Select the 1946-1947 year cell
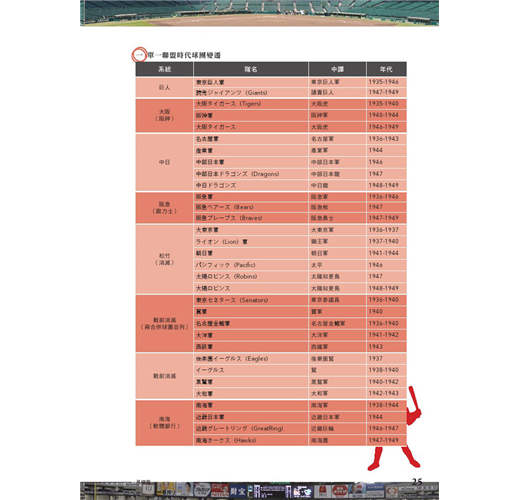 click(386, 428)
